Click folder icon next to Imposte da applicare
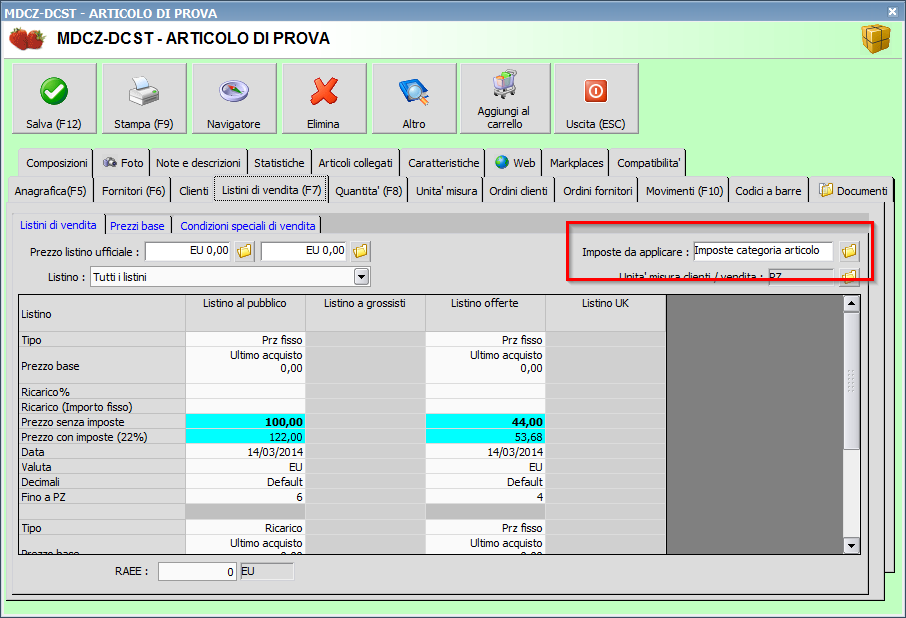Screen dimensions: 906x618 pos(849,251)
